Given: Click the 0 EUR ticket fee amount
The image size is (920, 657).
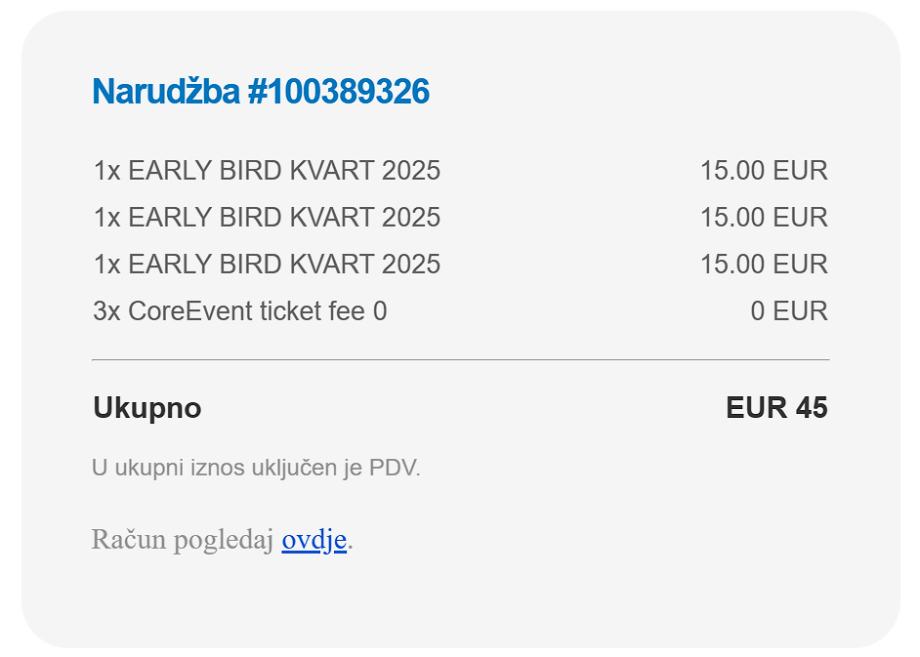Looking at the screenshot, I should tap(789, 312).
